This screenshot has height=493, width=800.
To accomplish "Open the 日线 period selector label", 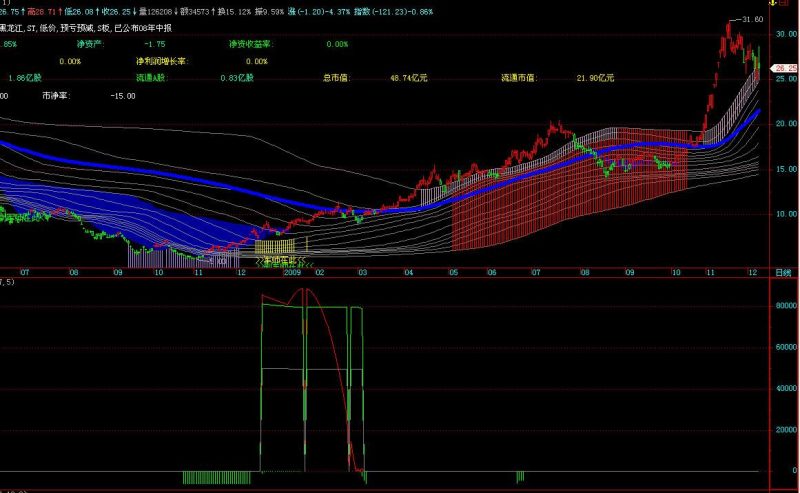I will click(x=783, y=273).
